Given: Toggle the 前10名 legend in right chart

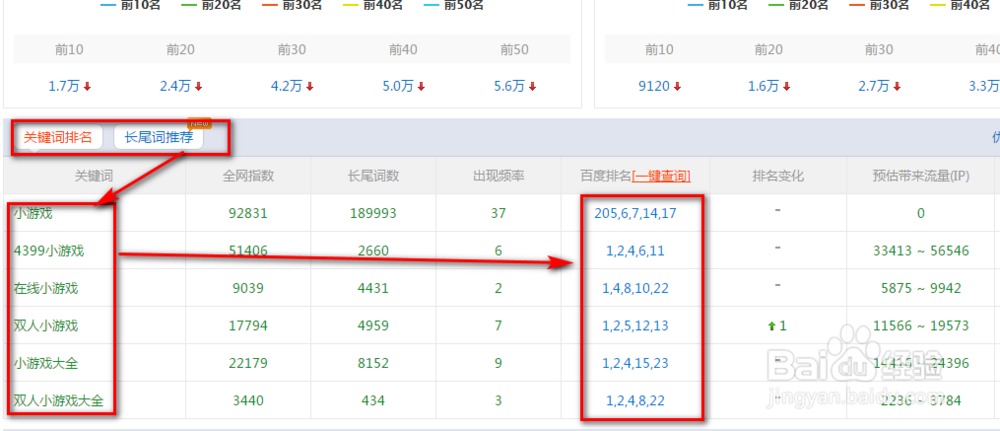Looking at the screenshot, I should click(717, 5).
